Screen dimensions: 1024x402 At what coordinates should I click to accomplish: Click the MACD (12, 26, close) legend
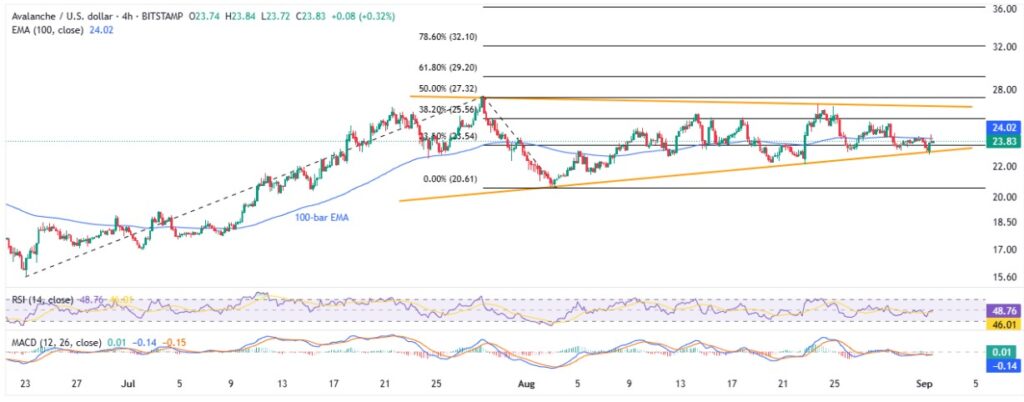coord(47,342)
